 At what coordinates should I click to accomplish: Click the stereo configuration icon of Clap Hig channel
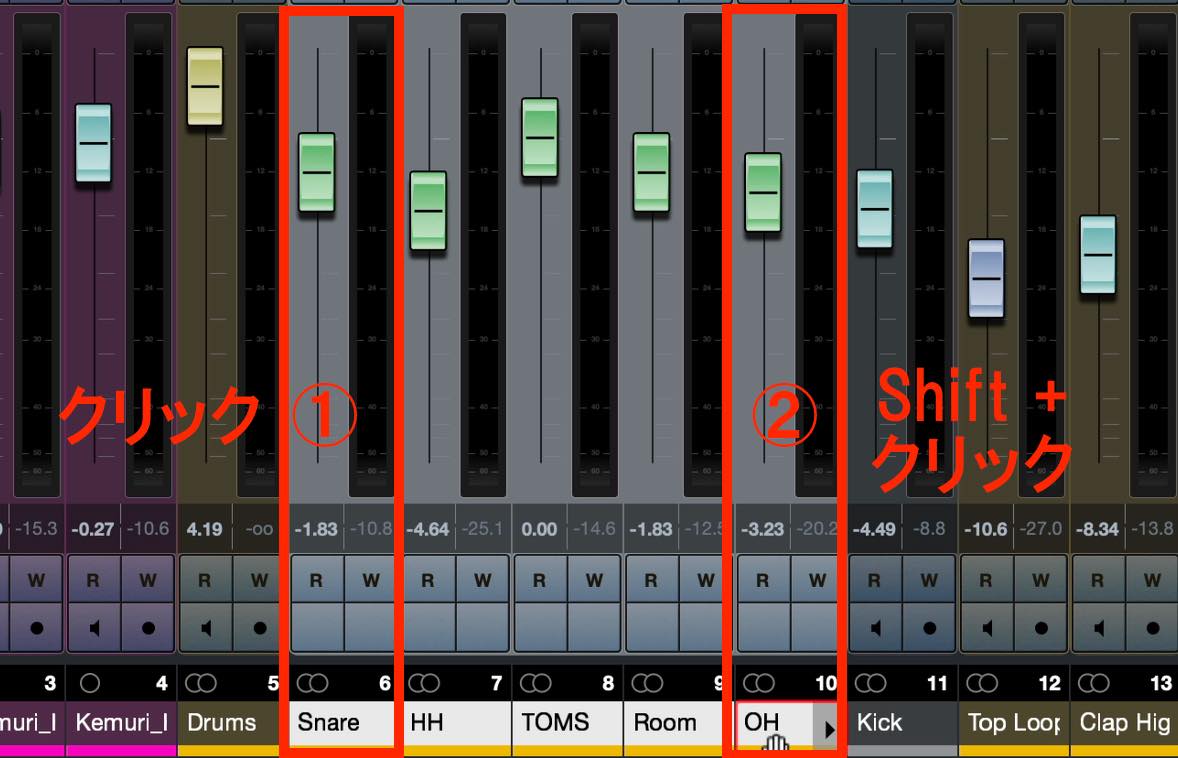(x=1093, y=683)
